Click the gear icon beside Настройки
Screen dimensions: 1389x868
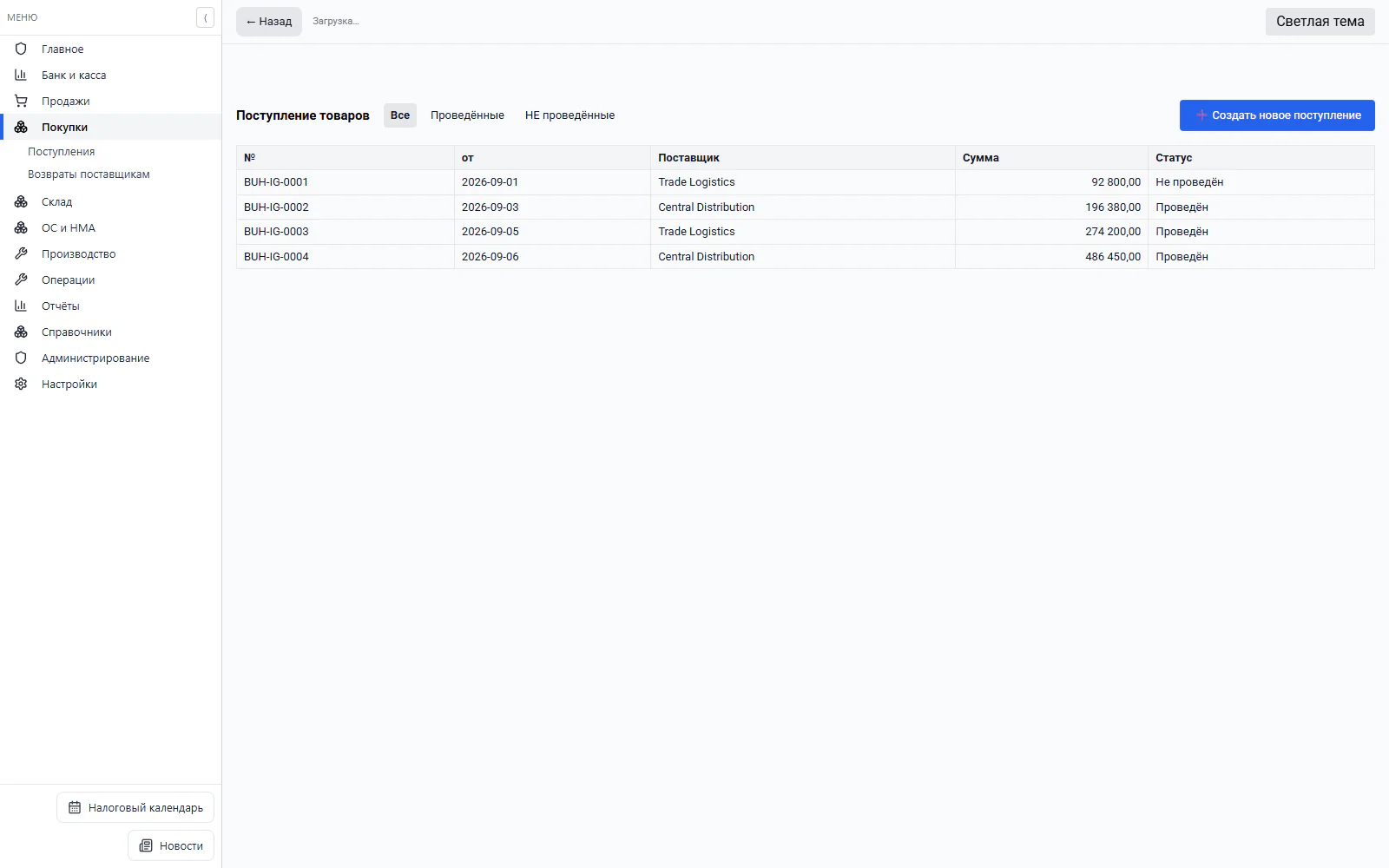click(21, 384)
